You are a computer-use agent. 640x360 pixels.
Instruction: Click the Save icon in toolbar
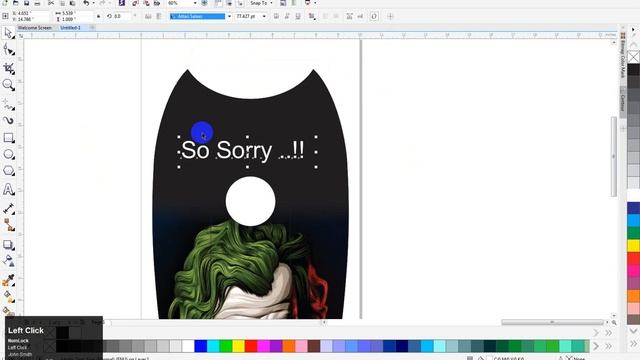click(x=26, y=3)
